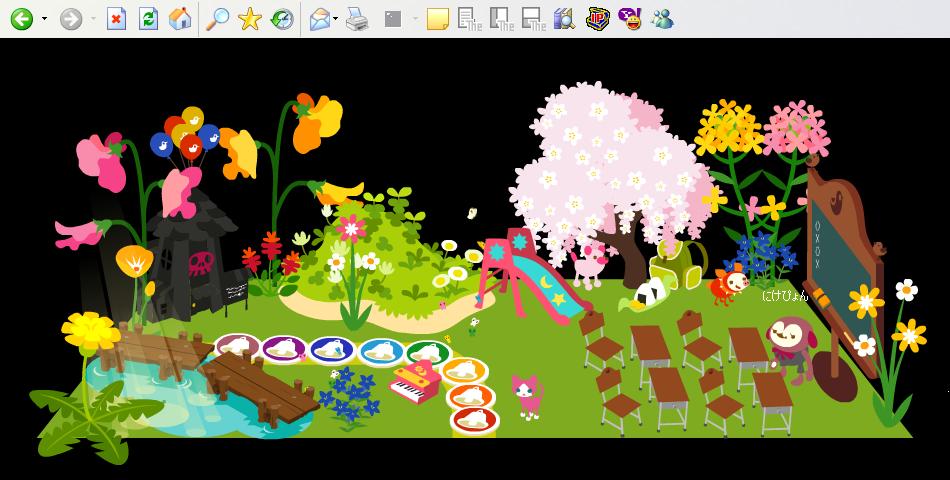This screenshot has height=480, width=950.
Task: Click the Mail envelope icon
Action: click(319, 19)
